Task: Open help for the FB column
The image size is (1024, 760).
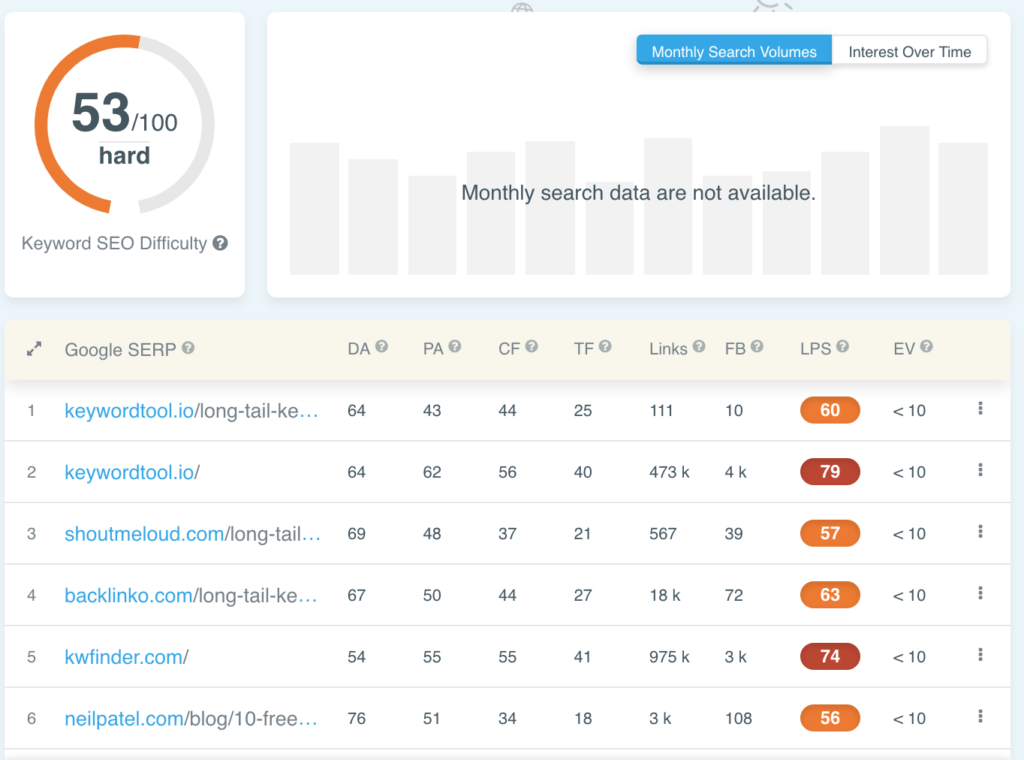Action: coord(757,348)
